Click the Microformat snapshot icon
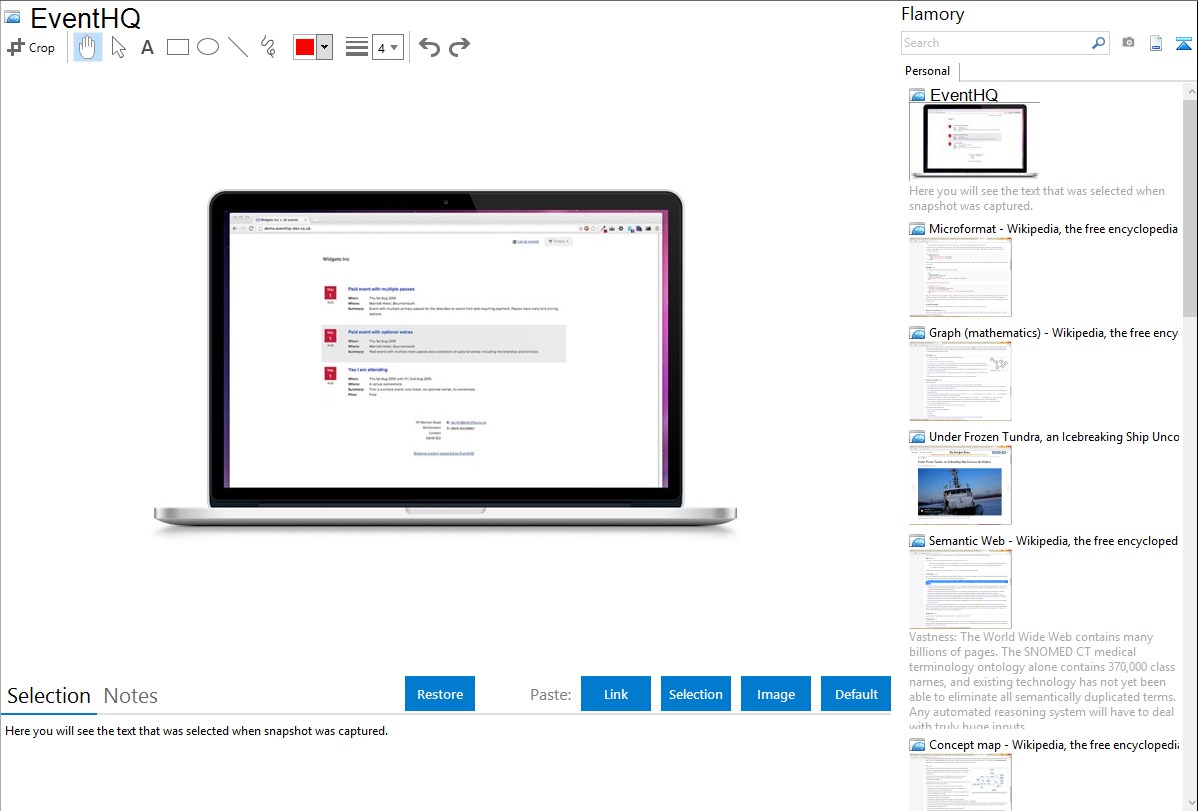Screen dimensions: 1198x811 coord(917,229)
